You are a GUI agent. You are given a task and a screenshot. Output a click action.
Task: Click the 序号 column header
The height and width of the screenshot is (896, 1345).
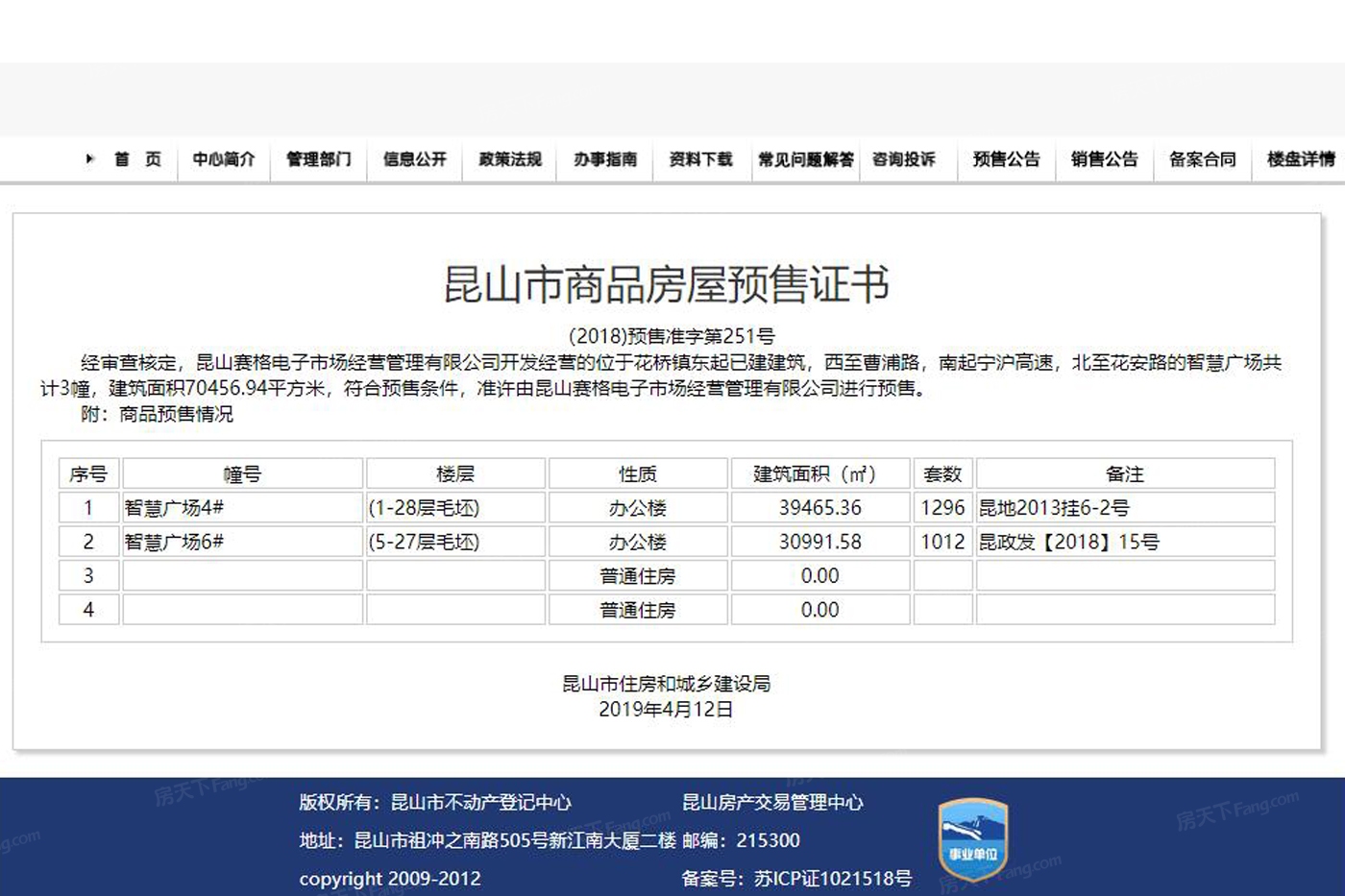point(88,473)
